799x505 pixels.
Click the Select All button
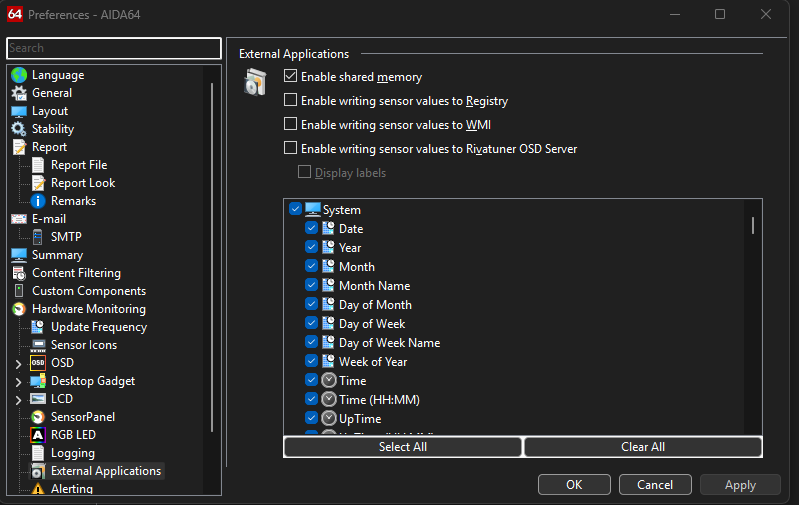pyautogui.click(x=403, y=447)
